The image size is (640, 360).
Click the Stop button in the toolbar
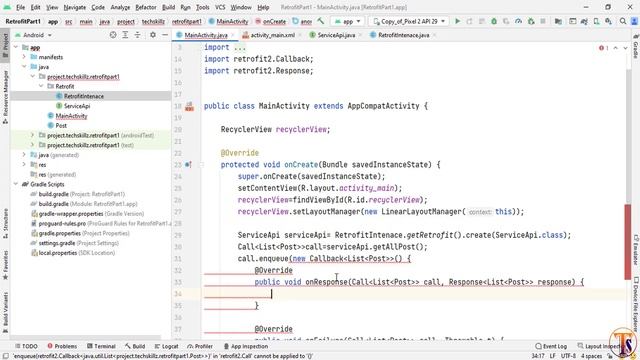543,21
